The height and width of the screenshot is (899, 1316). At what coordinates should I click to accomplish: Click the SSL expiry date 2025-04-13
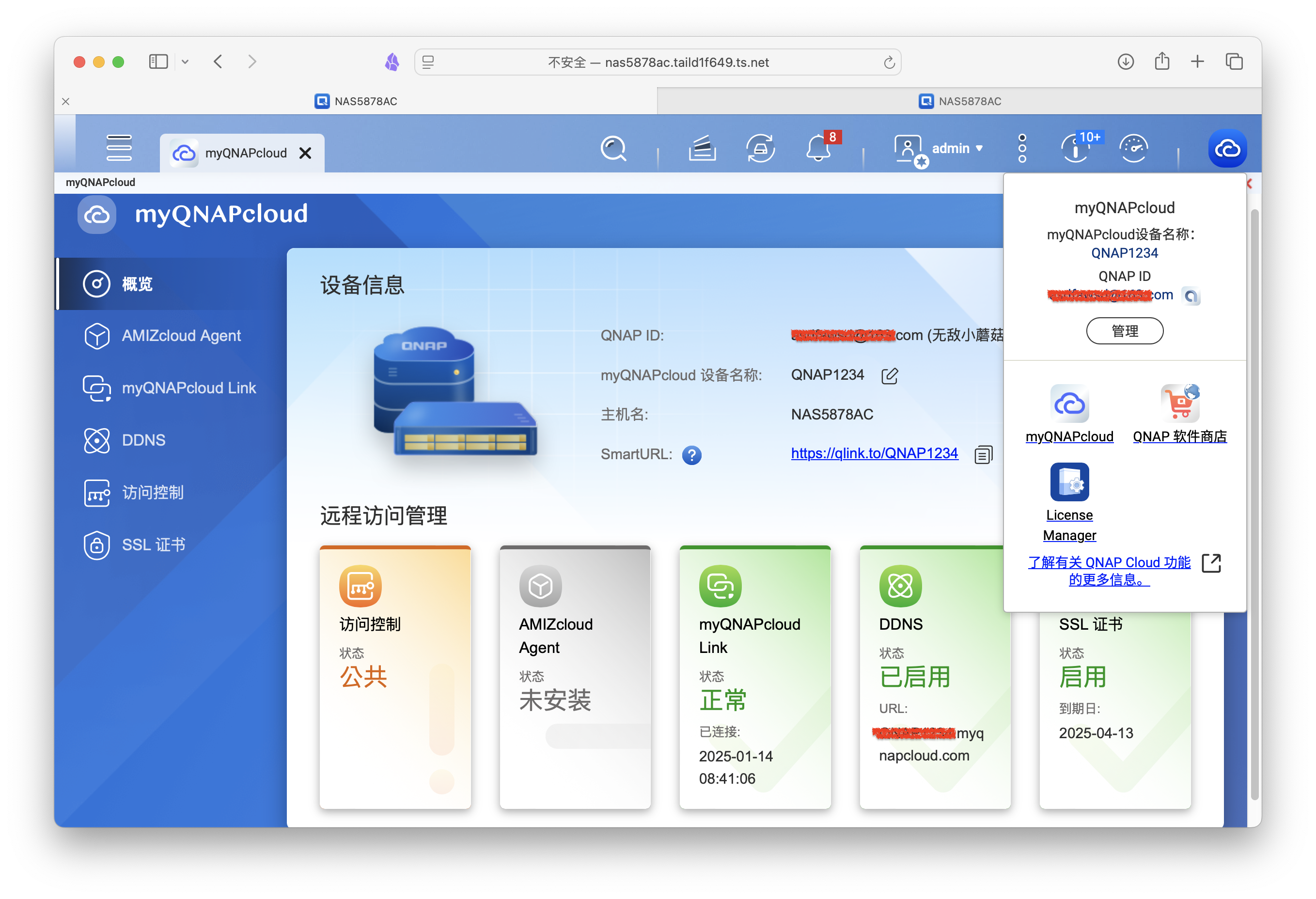click(1096, 733)
